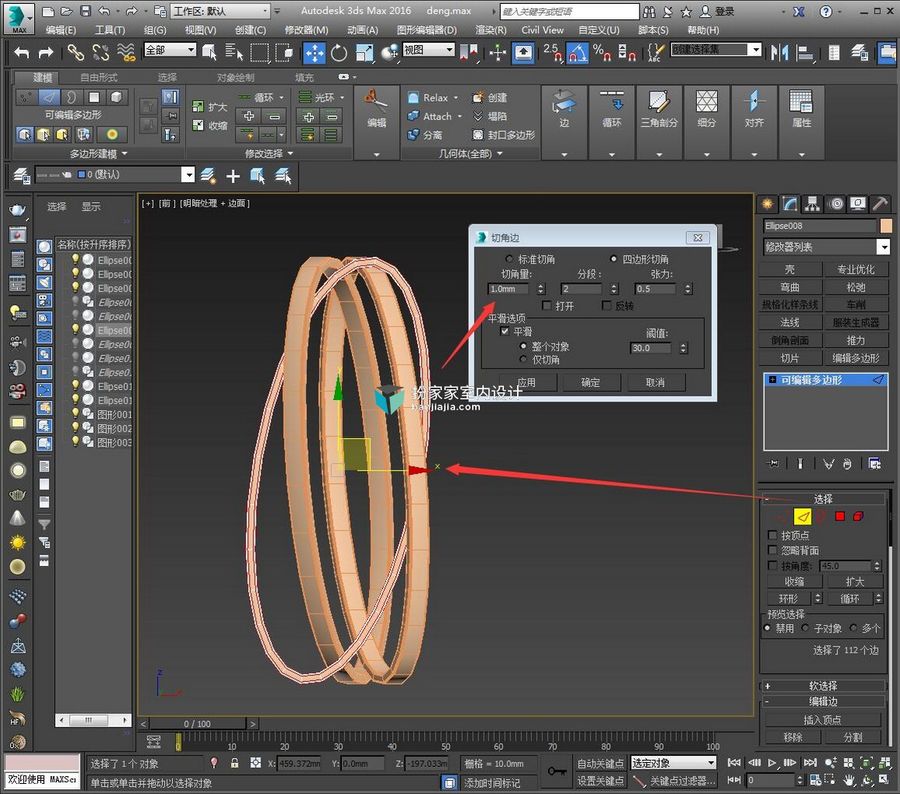900x794 pixels.
Task: Click the Play Animation button
Action: pos(772,762)
